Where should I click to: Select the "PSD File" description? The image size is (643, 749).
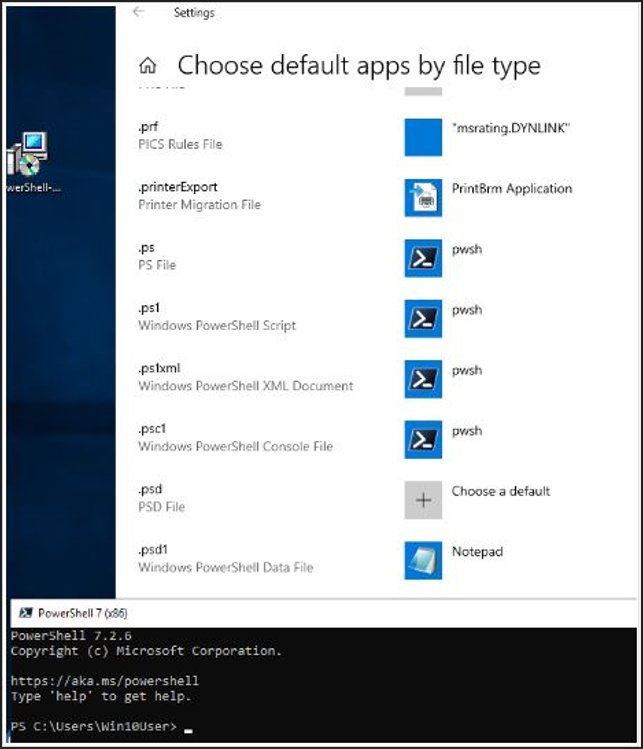pos(161,507)
